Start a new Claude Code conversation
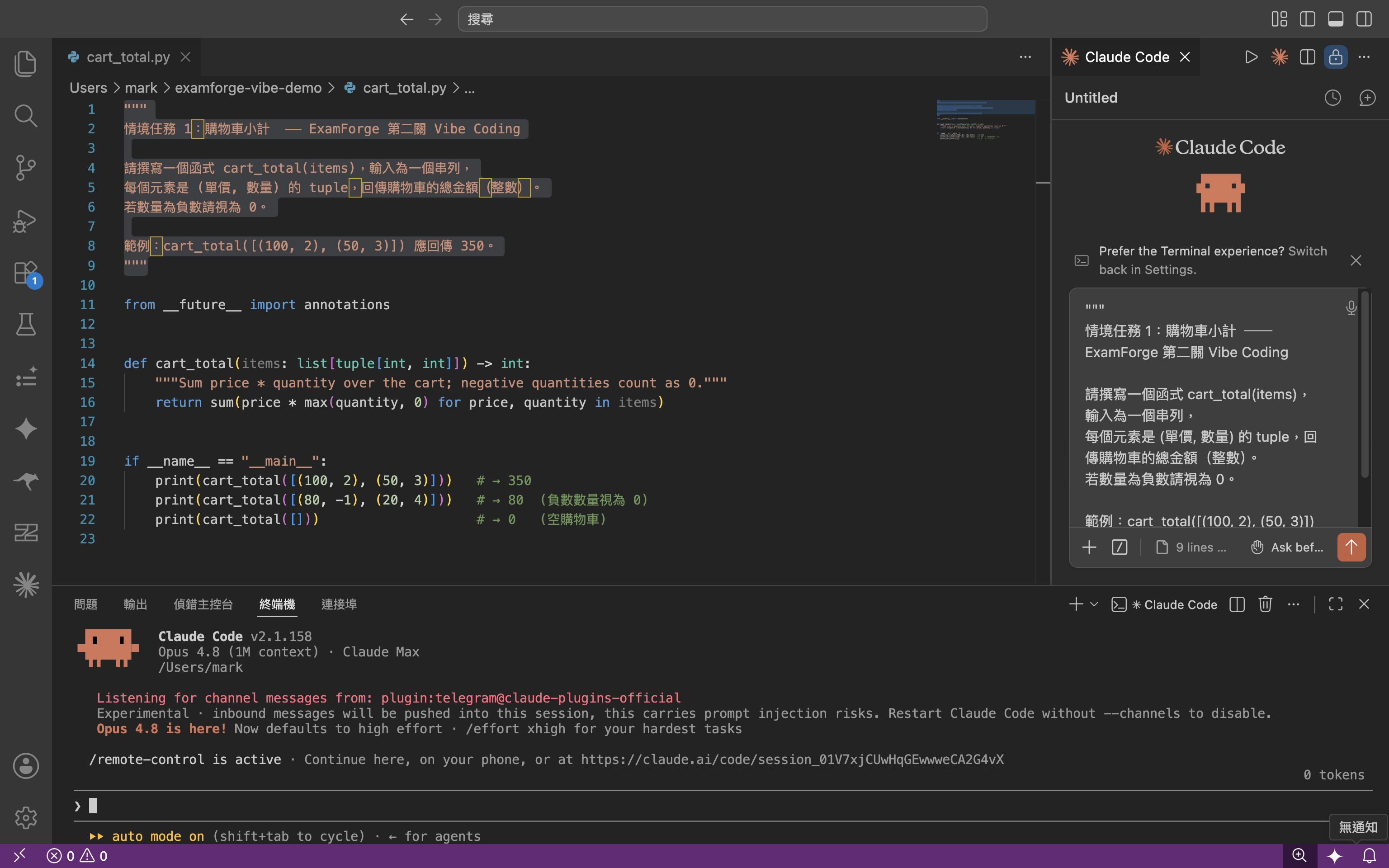Viewport: 1389px width, 868px height. point(1367,98)
